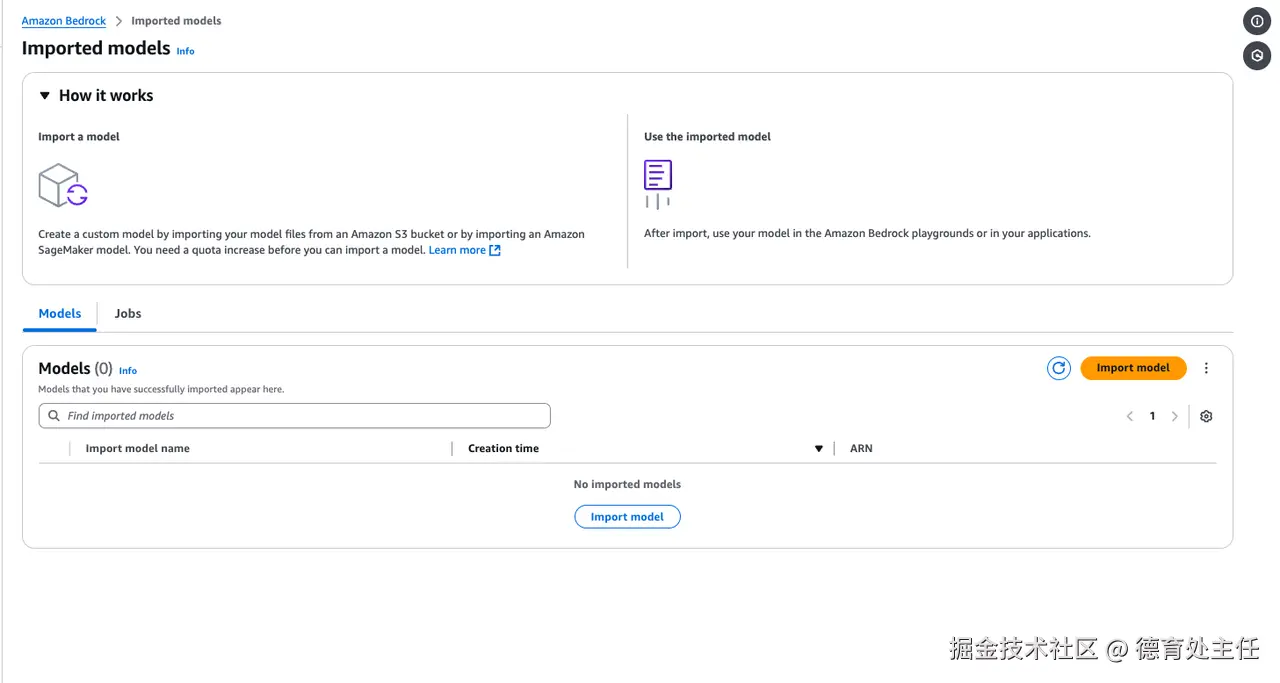Click the orange Import model button

pyautogui.click(x=1133, y=368)
